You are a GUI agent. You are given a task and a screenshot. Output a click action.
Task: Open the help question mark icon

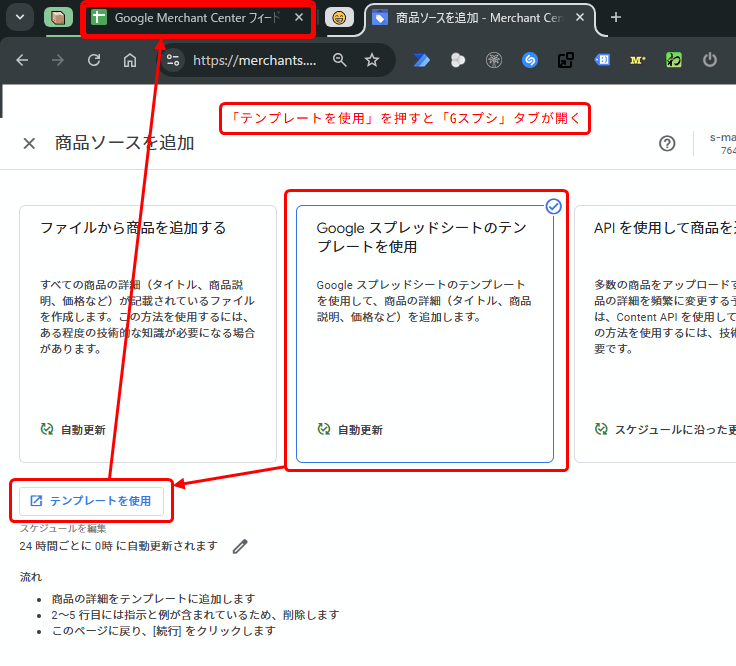tap(667, 143)
